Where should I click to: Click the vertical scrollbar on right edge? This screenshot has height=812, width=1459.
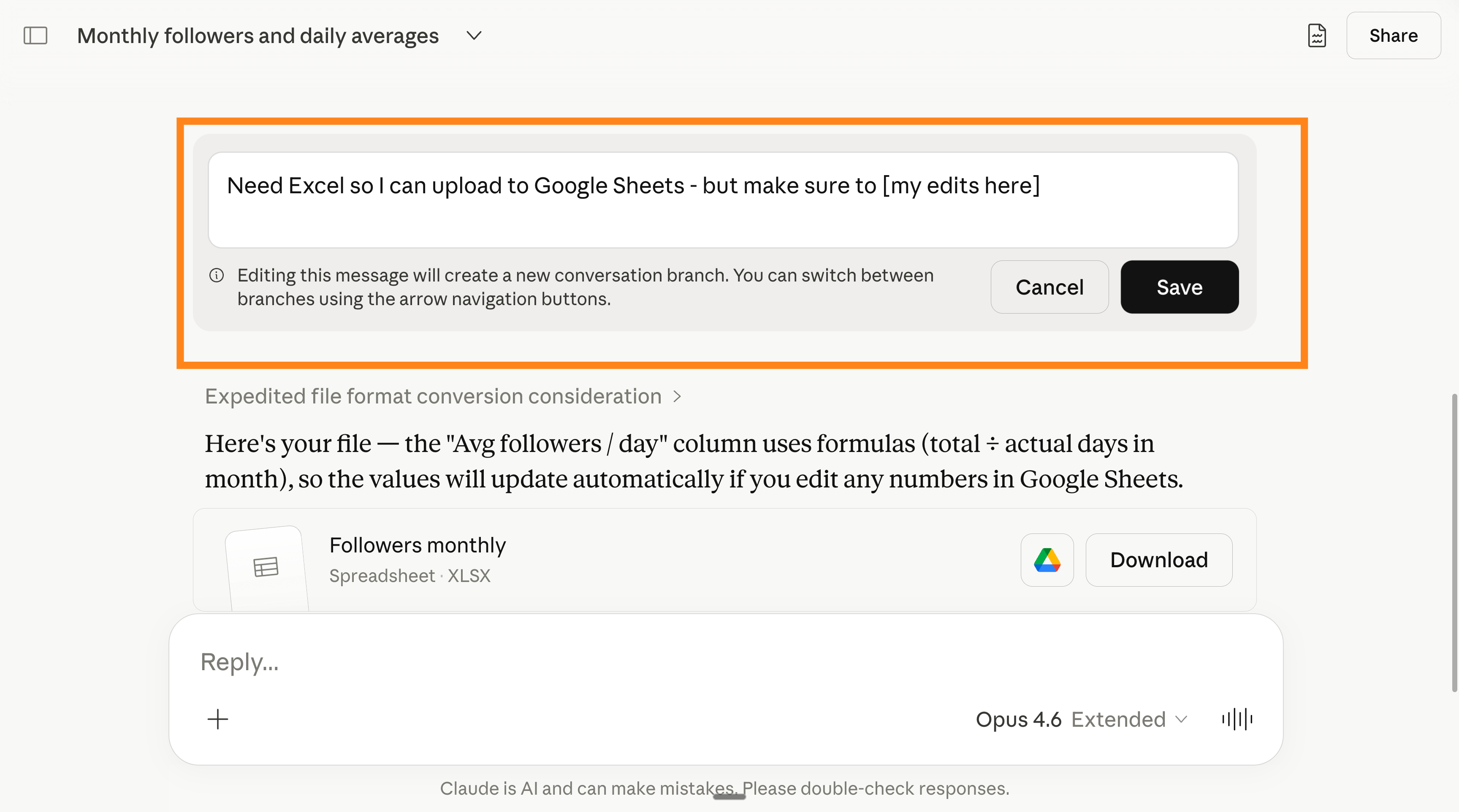1454,542
